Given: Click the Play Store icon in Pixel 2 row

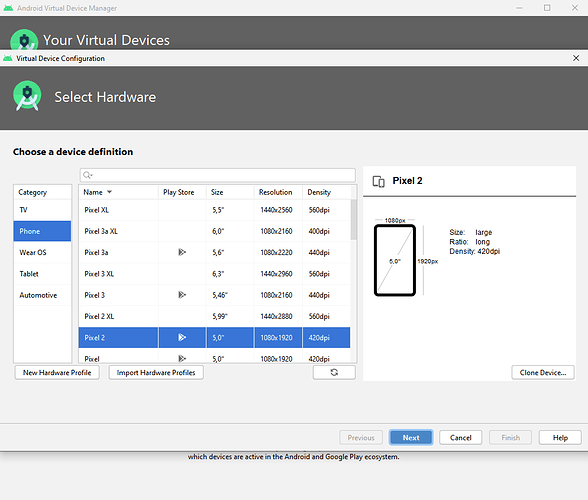Looking at the screenshot, I should click(182, 337).
